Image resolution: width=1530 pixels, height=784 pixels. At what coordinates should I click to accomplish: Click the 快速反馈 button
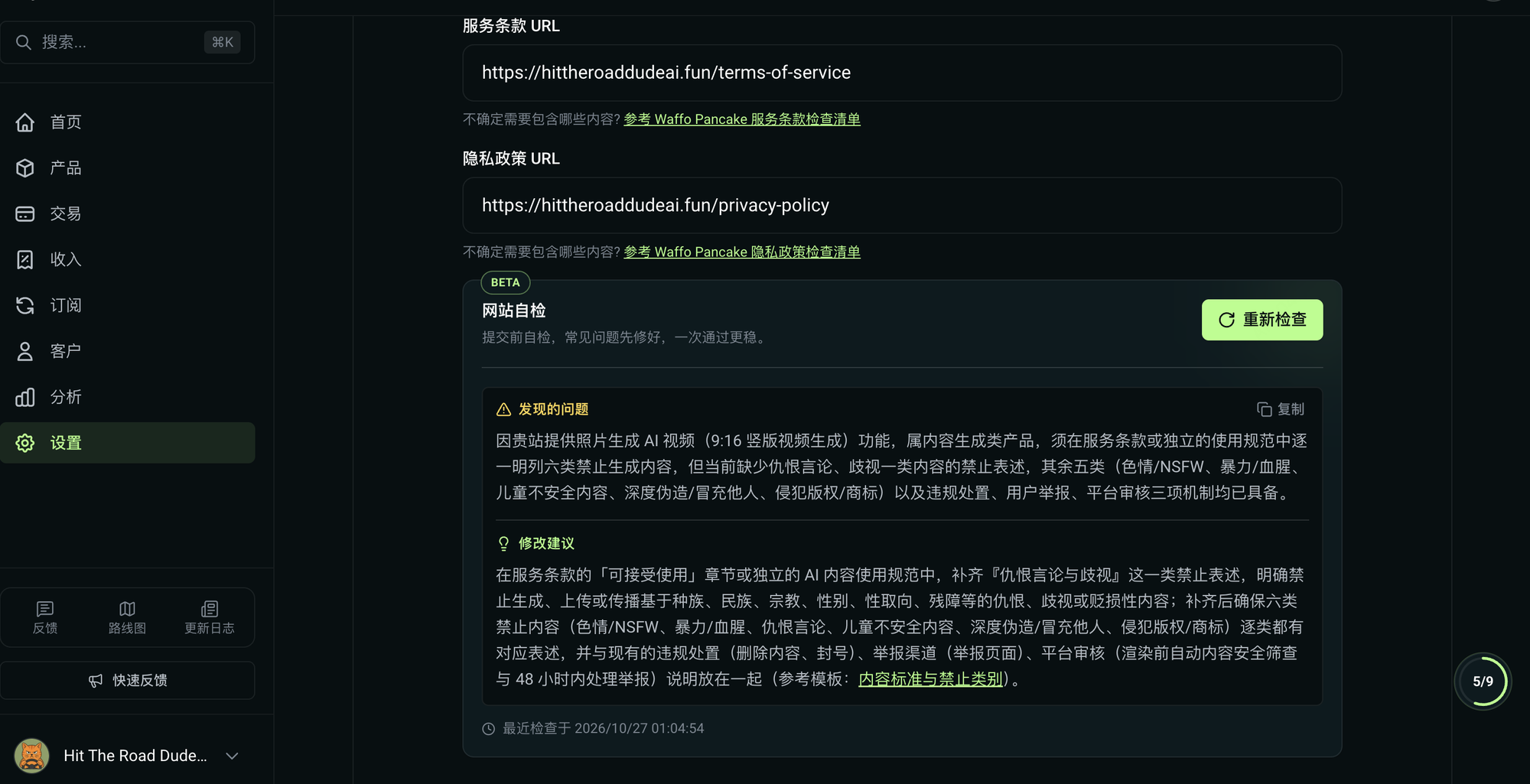point(128,680)
